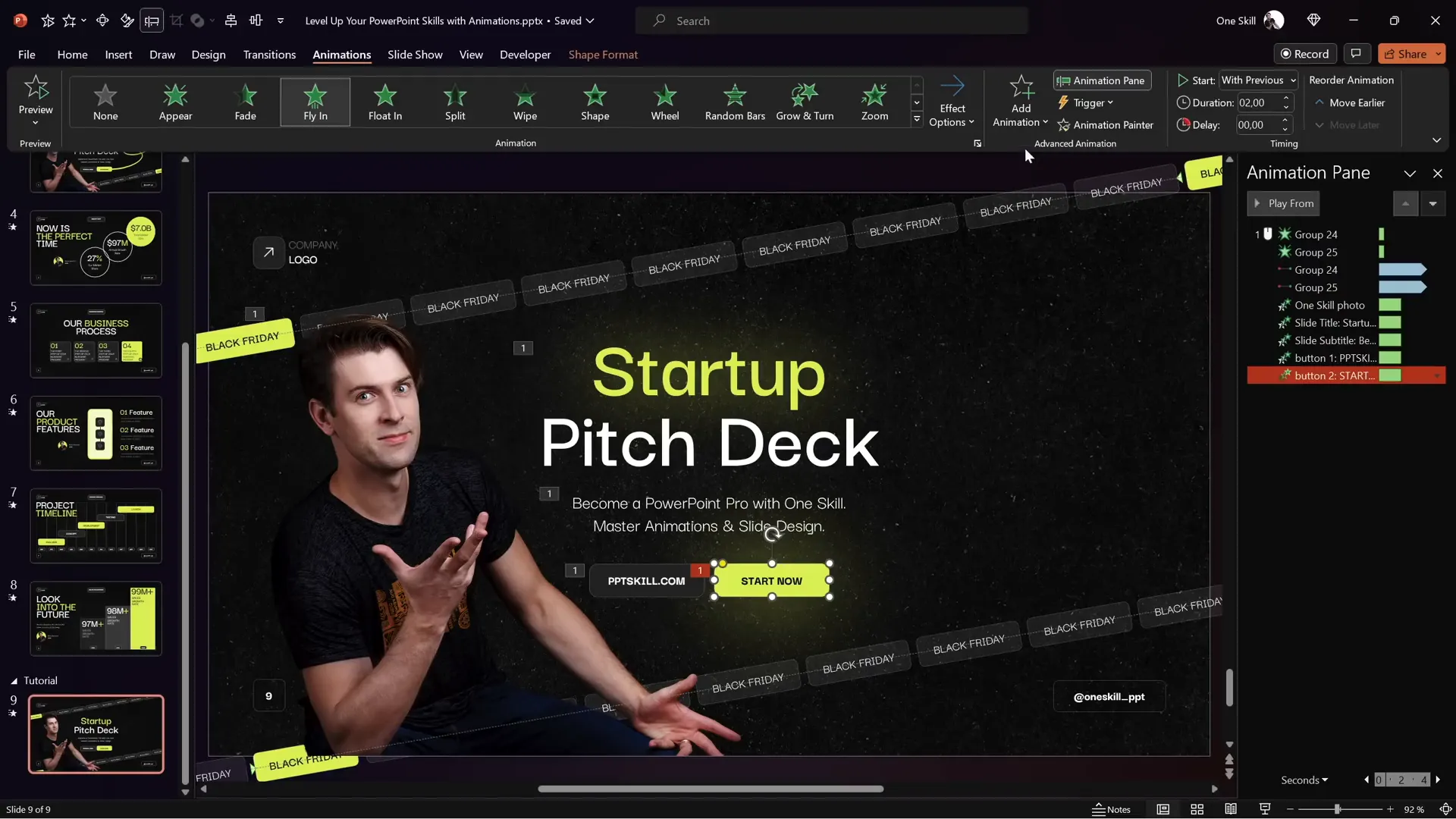The width and height of the screenshot is (1456, 819).
Task: Apply the Wheel animation effect
Action: [x=665, y=101]
